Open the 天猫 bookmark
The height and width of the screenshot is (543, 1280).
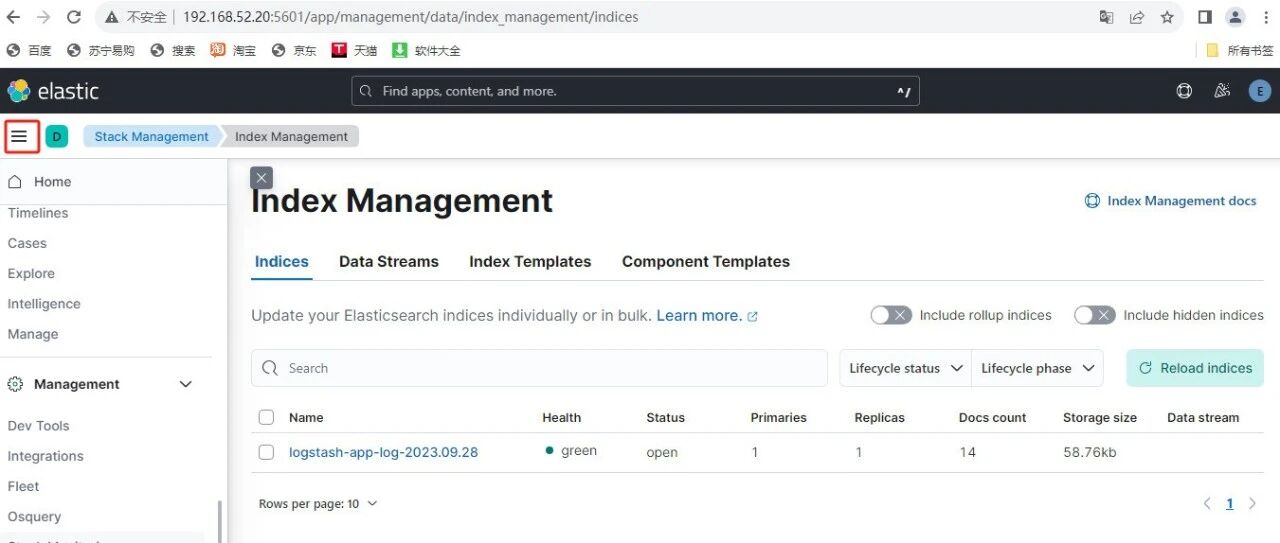point(354,50)
